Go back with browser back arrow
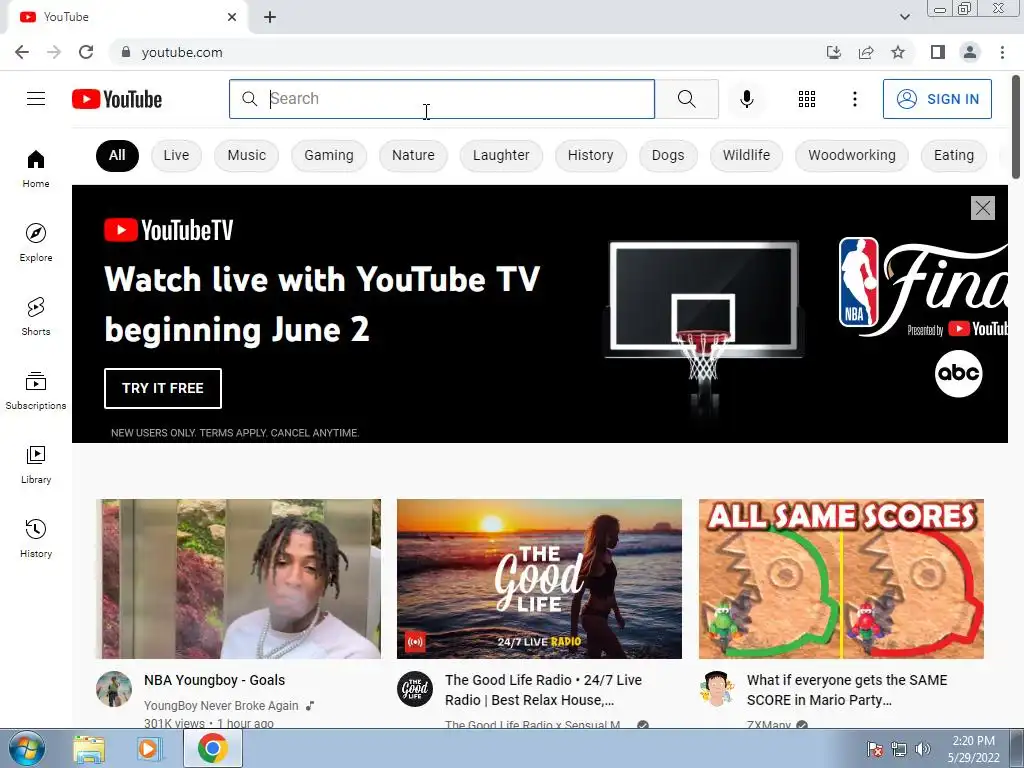Image resolution: width=1024 pixels, height=768 pixels. point(22,52)
